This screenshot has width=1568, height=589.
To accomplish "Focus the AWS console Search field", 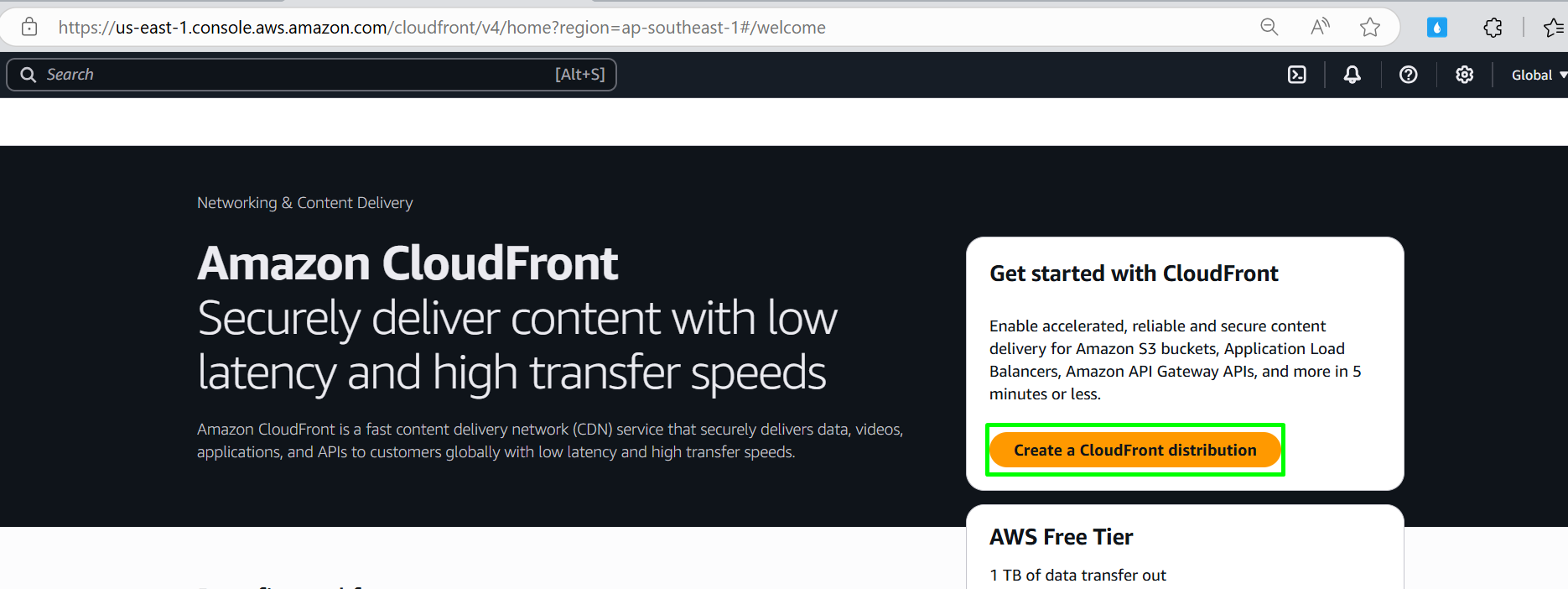I will [312, 75].
